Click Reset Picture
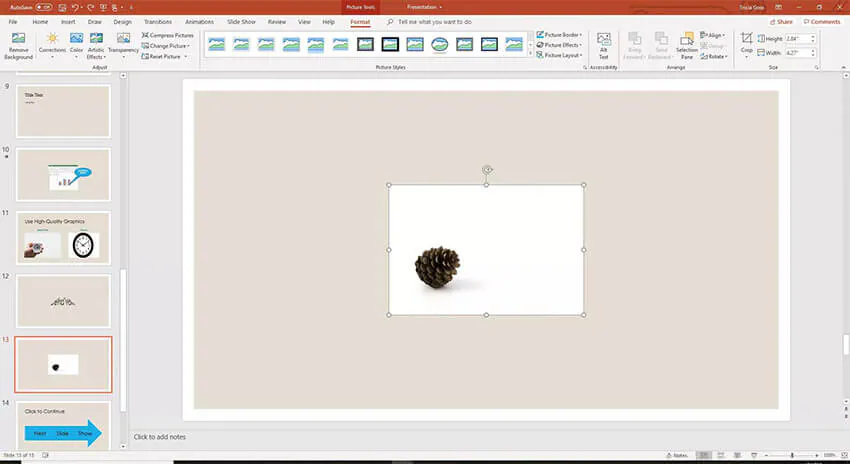Viewport: 850px width, 464px height. point(162,56)
